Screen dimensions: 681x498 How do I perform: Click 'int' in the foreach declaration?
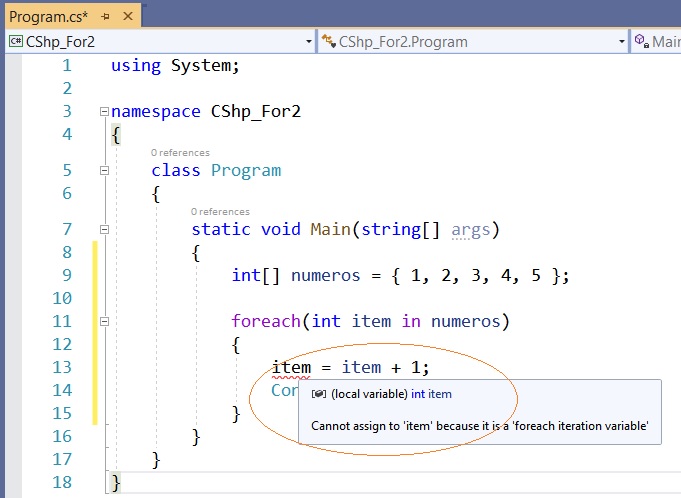(x=326, y=321)
